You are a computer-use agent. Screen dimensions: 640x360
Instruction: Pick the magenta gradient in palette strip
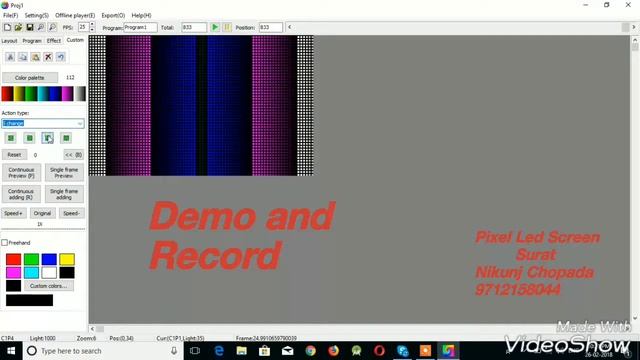coord(68,93)
